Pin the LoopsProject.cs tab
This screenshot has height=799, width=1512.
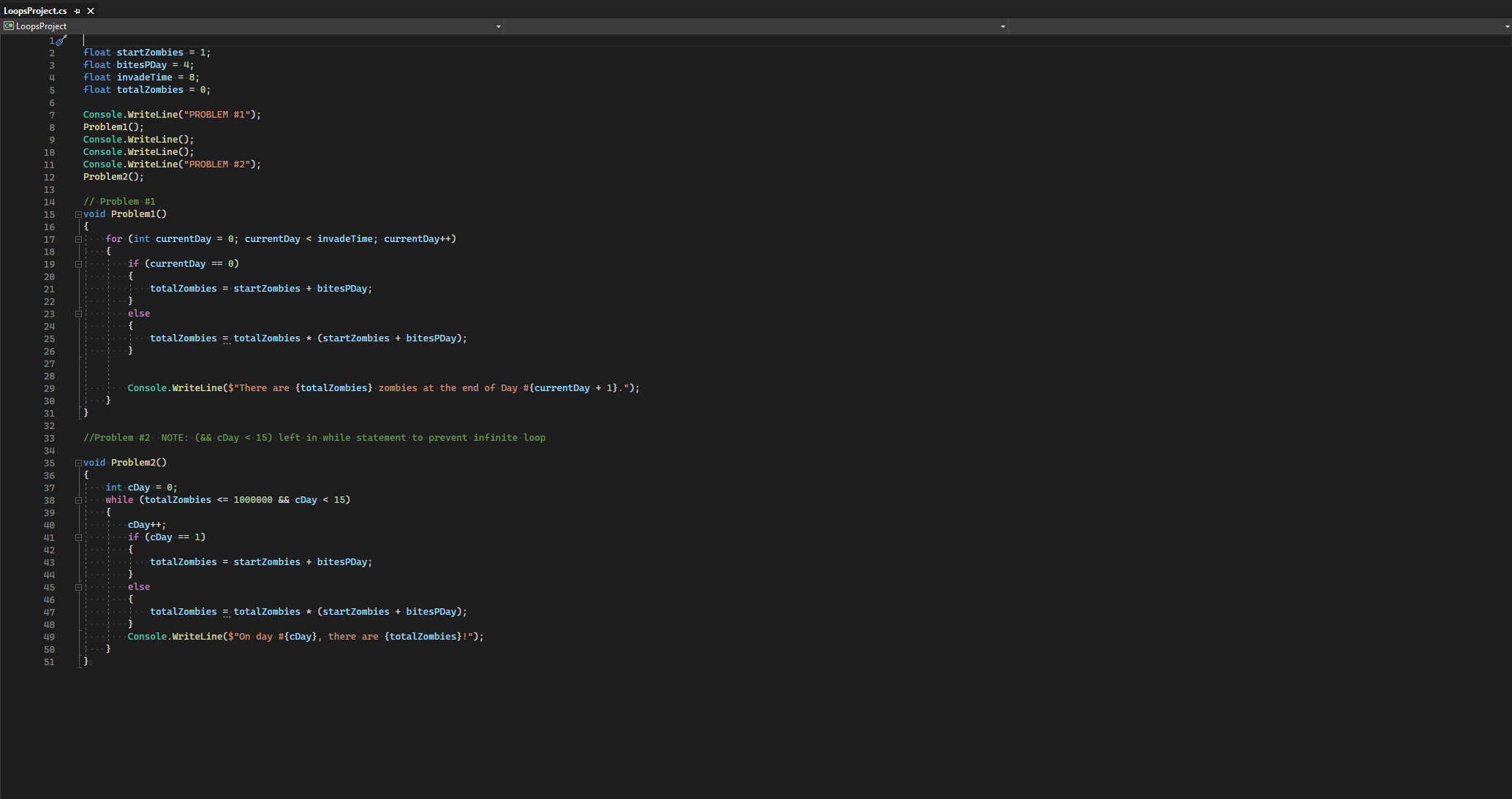coord(78,11)
